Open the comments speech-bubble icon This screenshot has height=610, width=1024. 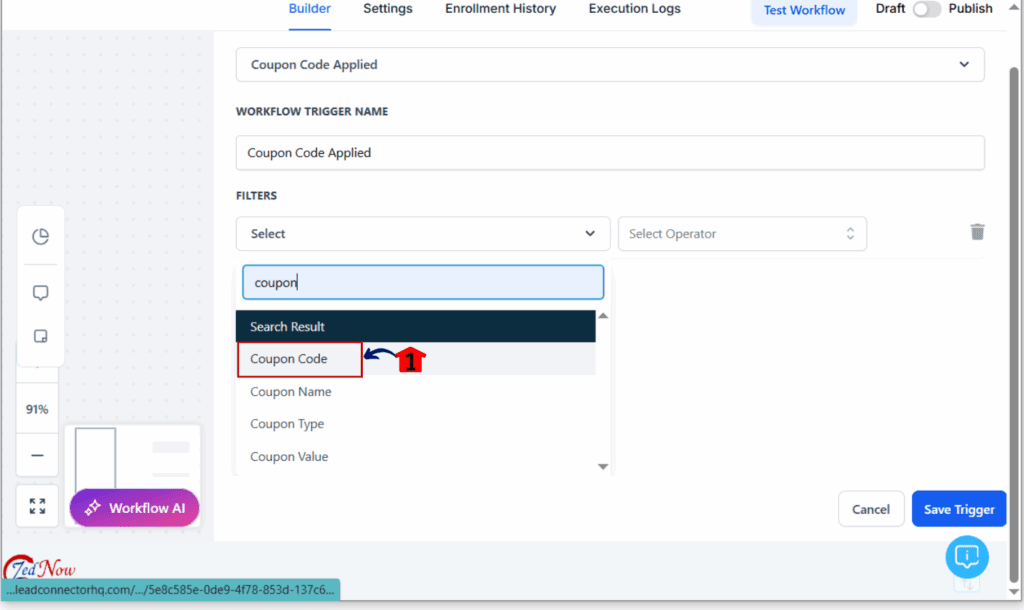40,293
